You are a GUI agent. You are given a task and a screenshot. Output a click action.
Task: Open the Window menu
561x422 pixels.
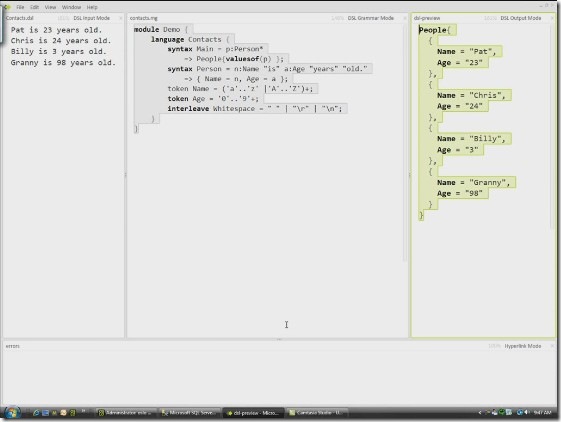click(x=71, y=7)
